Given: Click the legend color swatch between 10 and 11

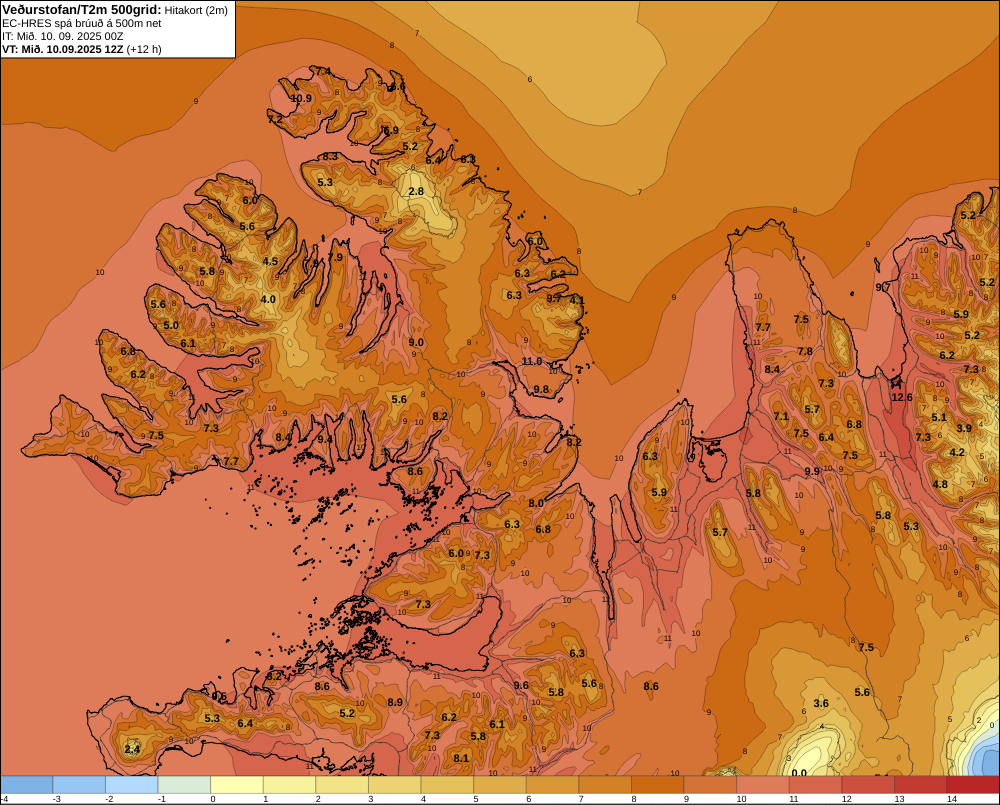Looking at the screenshot, I should point(763,785).
